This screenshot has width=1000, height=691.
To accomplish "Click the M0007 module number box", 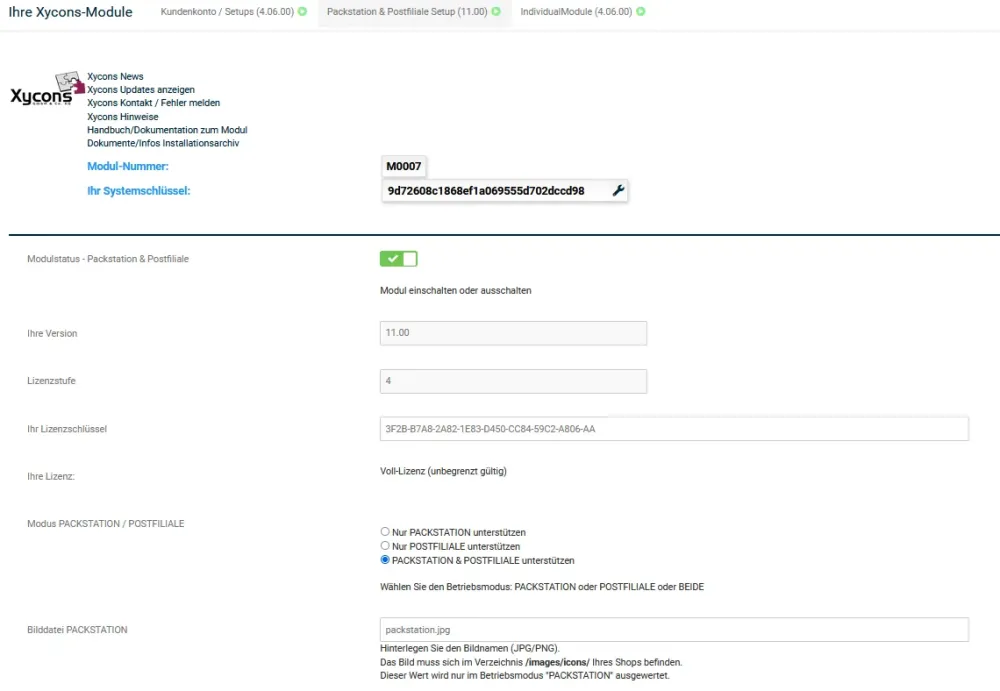I will (404, 166).
